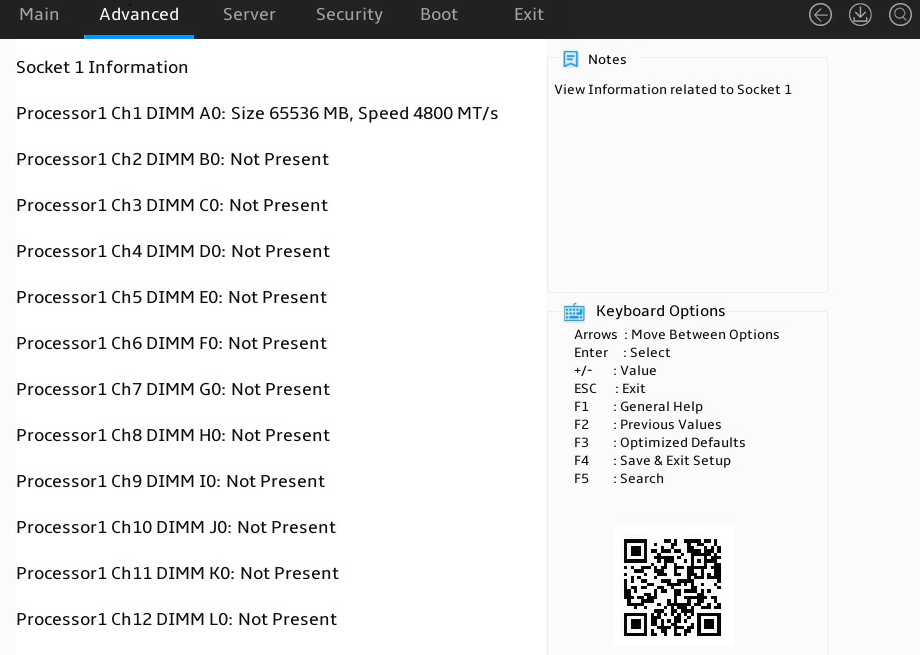Click the search magnifier icon

[900, 15]
